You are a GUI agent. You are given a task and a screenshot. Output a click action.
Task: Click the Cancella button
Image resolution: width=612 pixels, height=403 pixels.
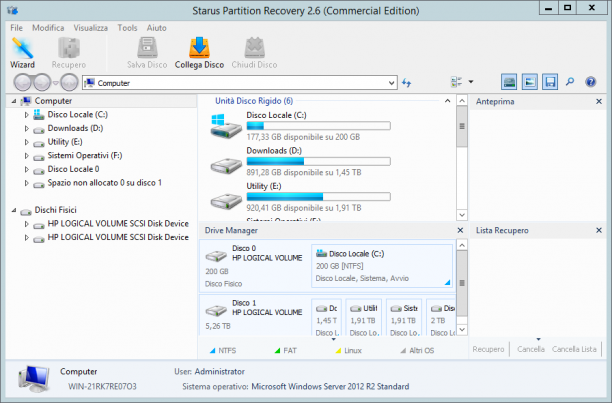point(531,349)
